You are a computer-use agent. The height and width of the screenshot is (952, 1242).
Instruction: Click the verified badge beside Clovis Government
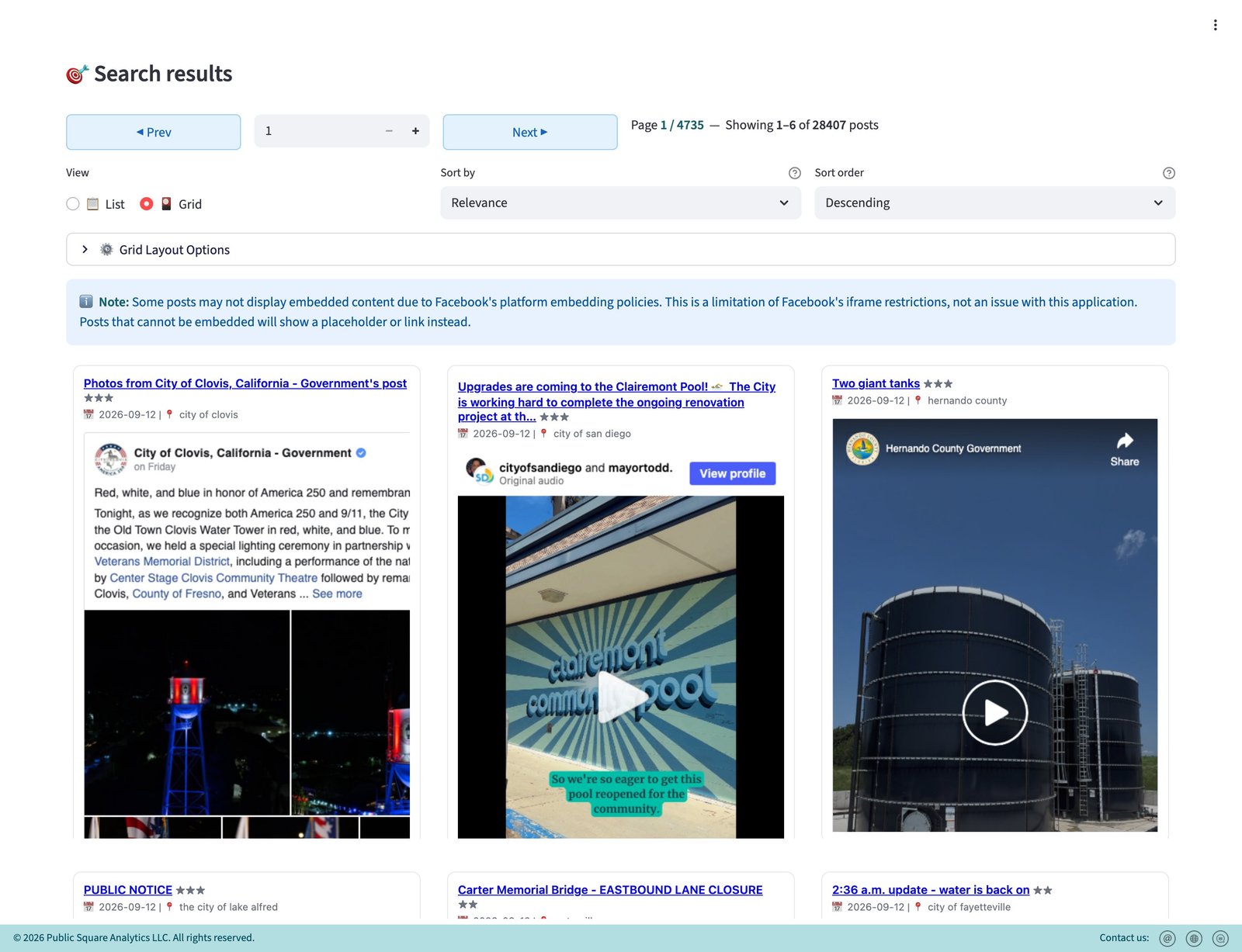click(361, 453)
